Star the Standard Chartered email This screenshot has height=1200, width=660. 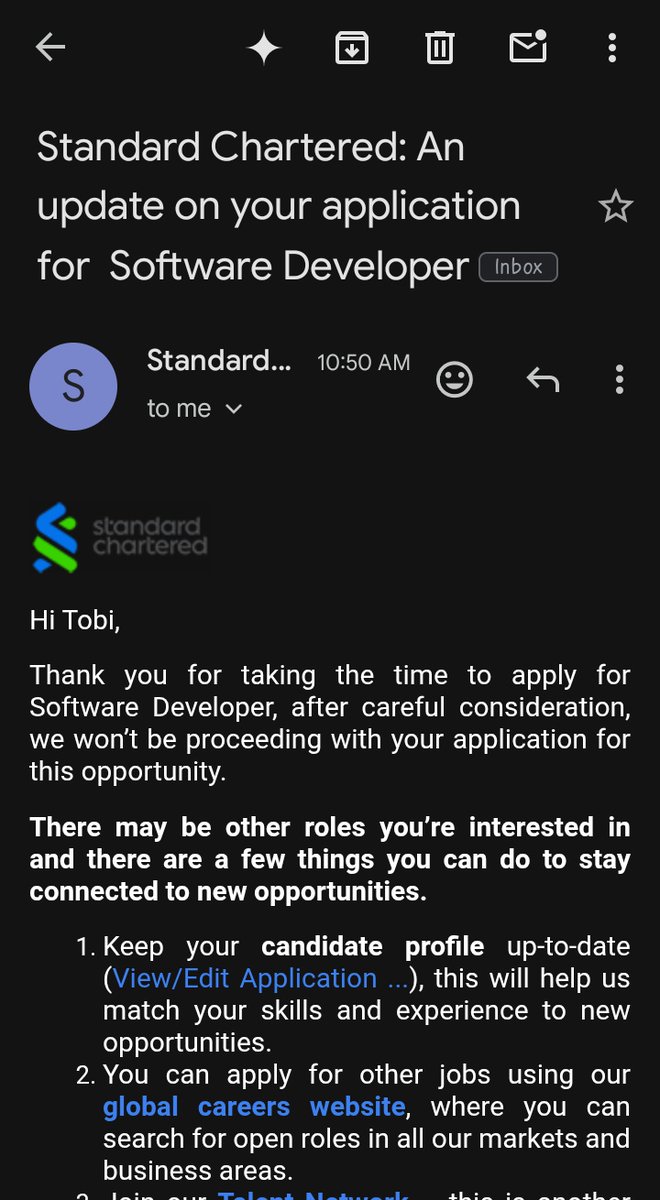615,207
